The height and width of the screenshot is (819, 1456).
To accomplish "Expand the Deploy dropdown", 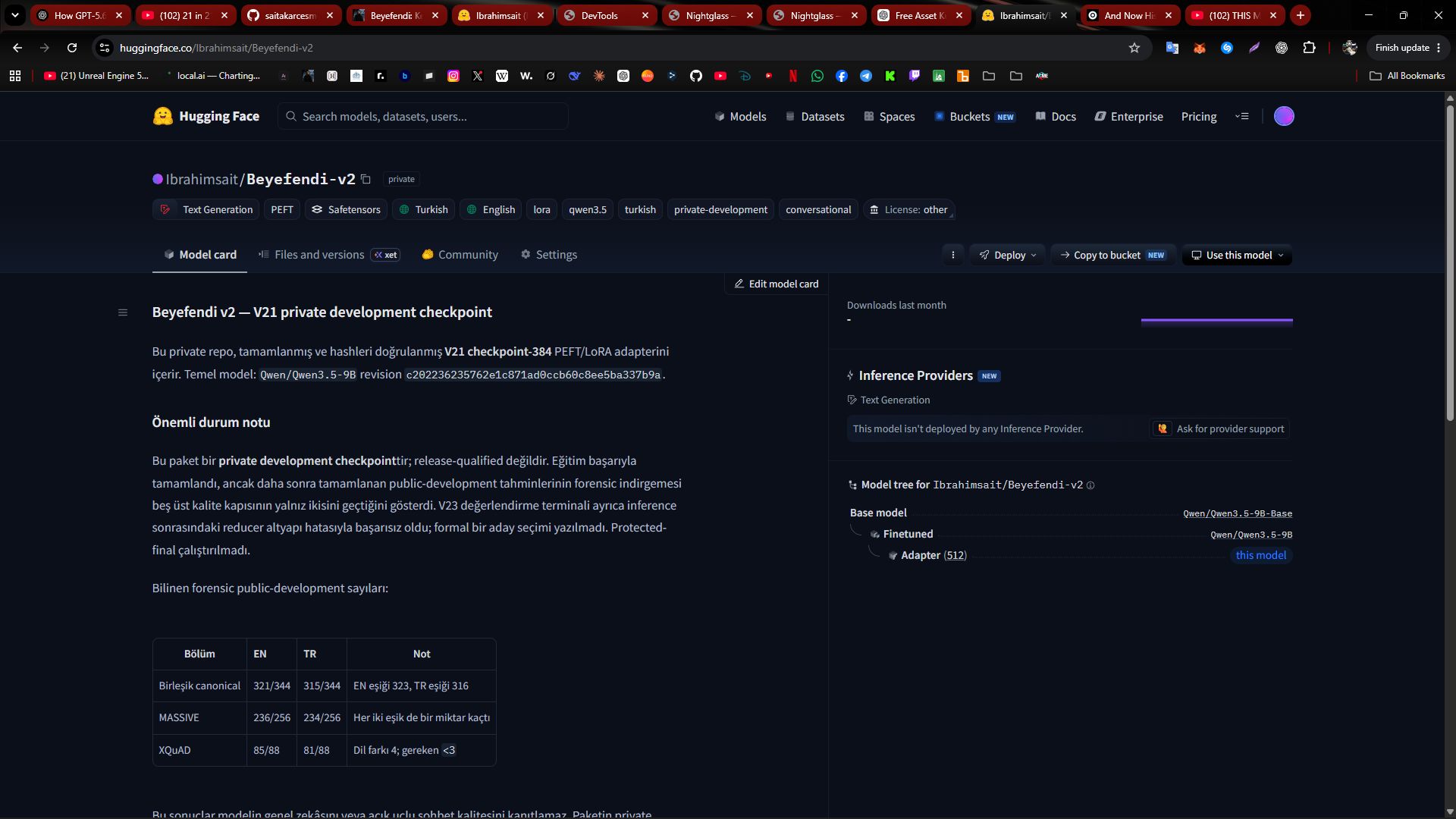I will (1008, 256).
